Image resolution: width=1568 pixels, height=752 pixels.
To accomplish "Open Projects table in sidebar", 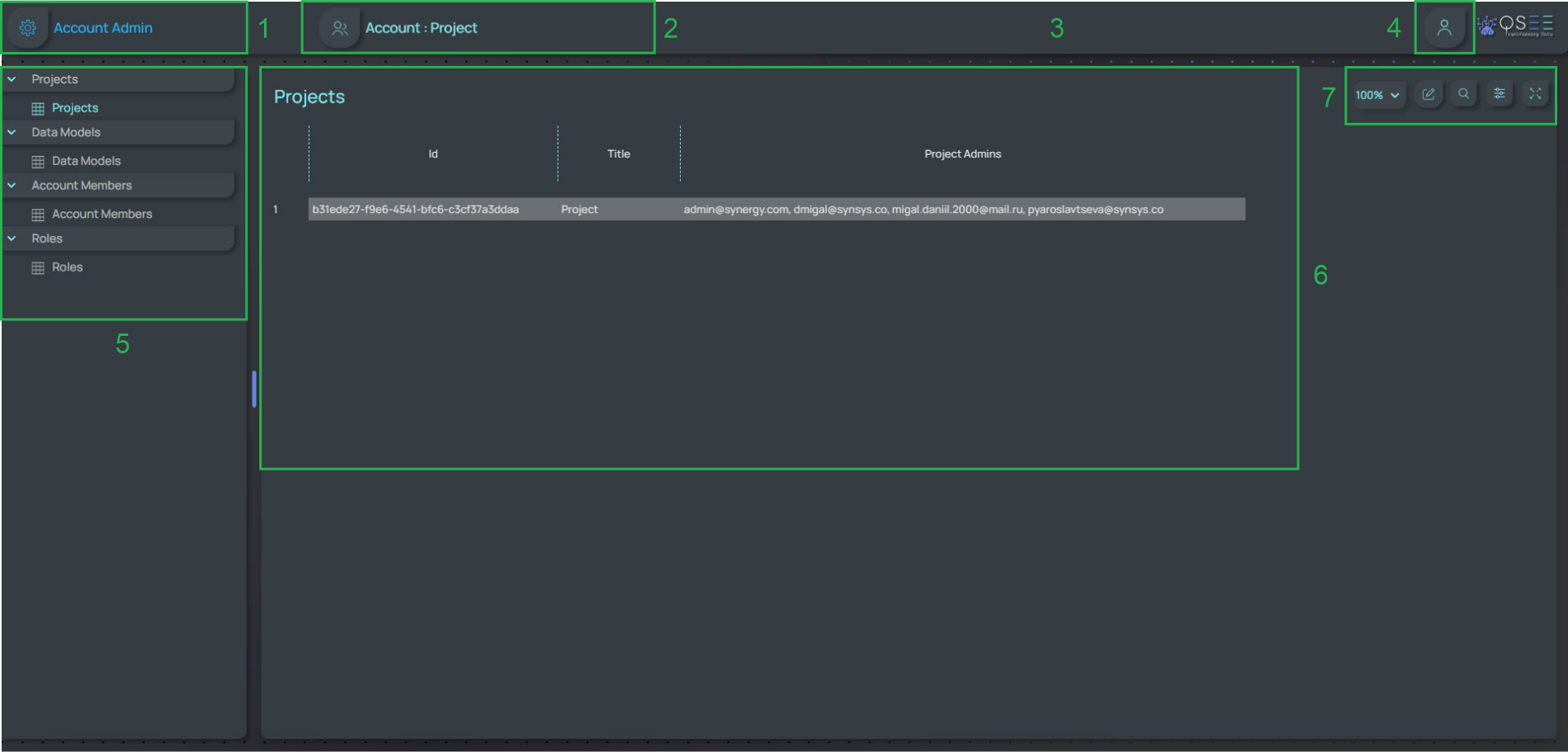I will coord(74,108).
